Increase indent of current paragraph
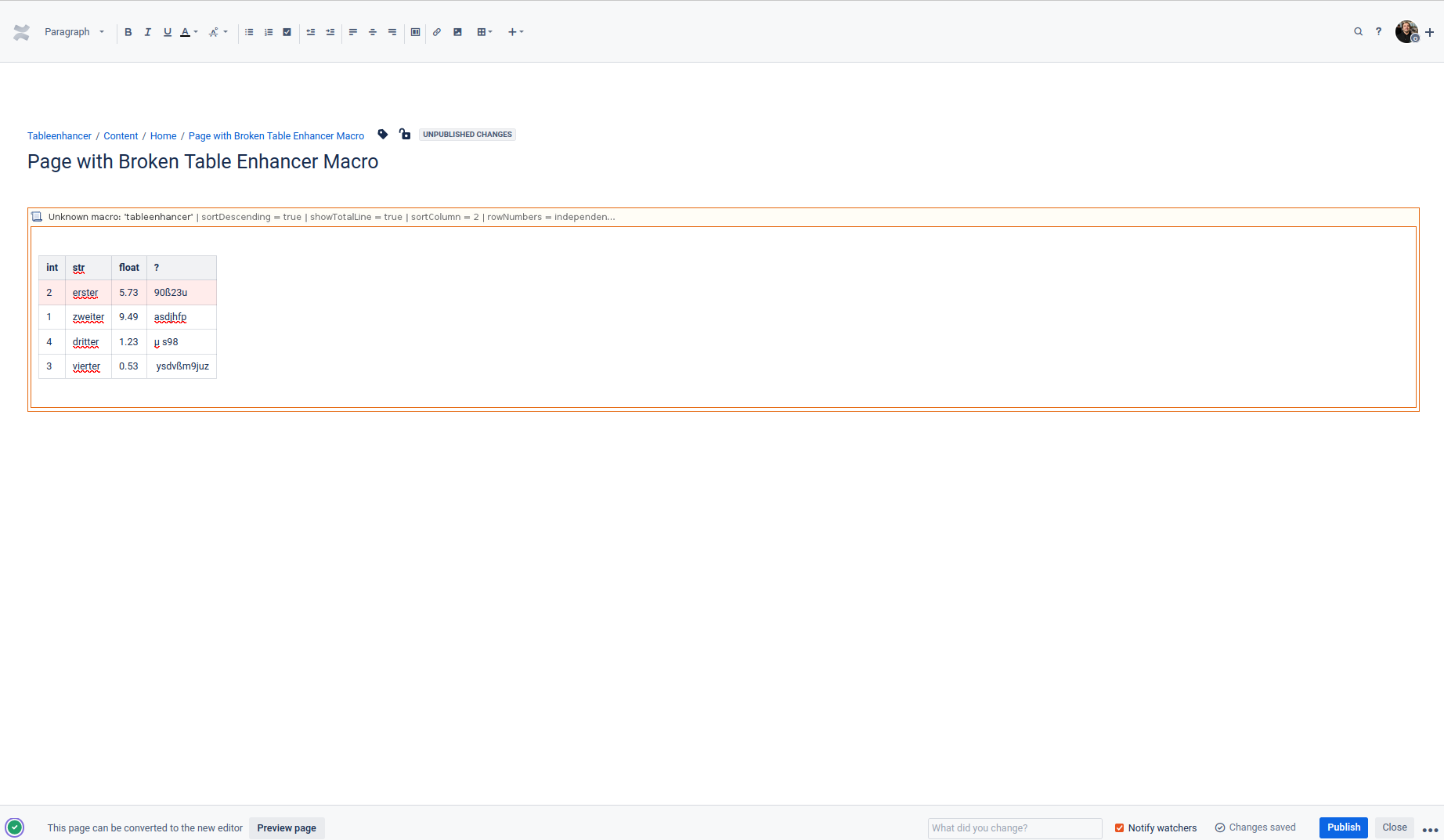This screenshot has width=1444, height=840. 330,32
